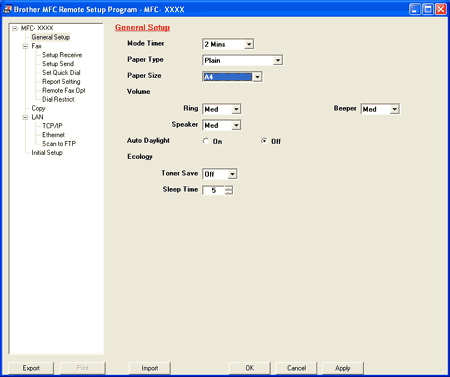Decrease Sleep Time with down arrow
Image resolution: width=450 pixels, height=377 pixels.
click(x=229, y=192)
